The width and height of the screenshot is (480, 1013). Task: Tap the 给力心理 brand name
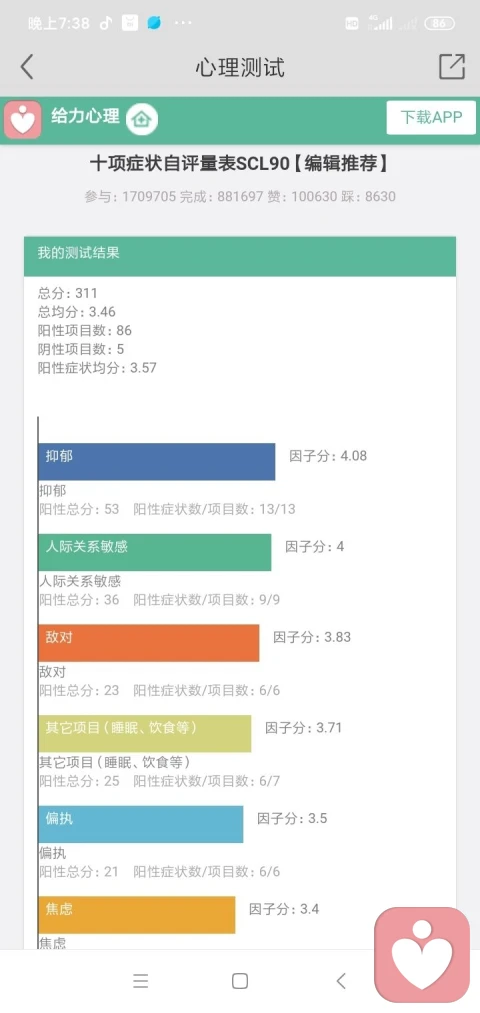point(85,116)
